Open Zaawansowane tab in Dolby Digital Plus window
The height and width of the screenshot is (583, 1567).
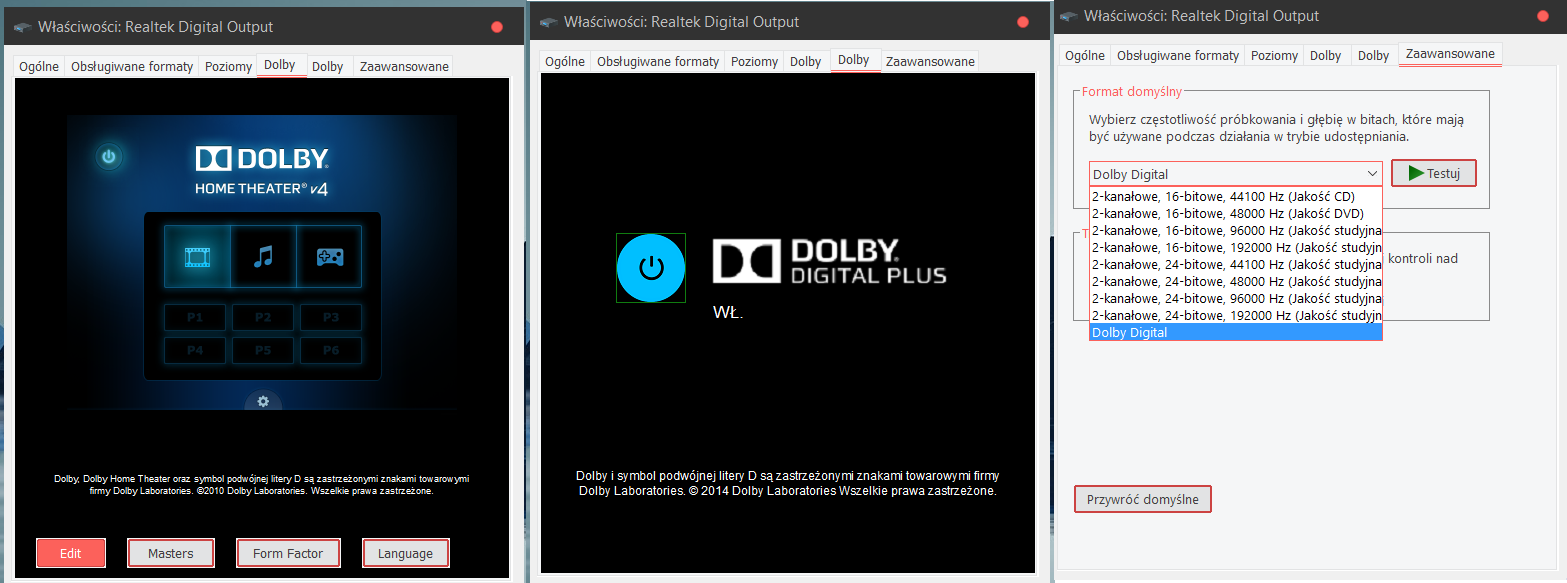click(x=930, y=61)
